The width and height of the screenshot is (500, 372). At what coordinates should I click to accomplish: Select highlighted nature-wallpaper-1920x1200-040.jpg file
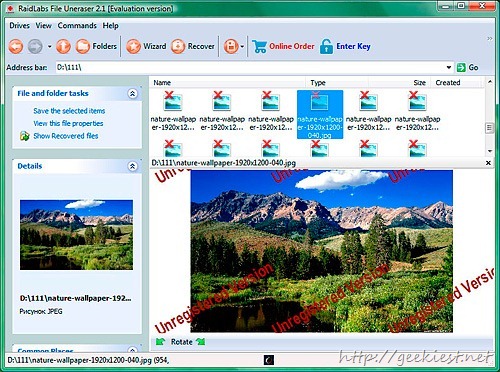pos(320,114)
